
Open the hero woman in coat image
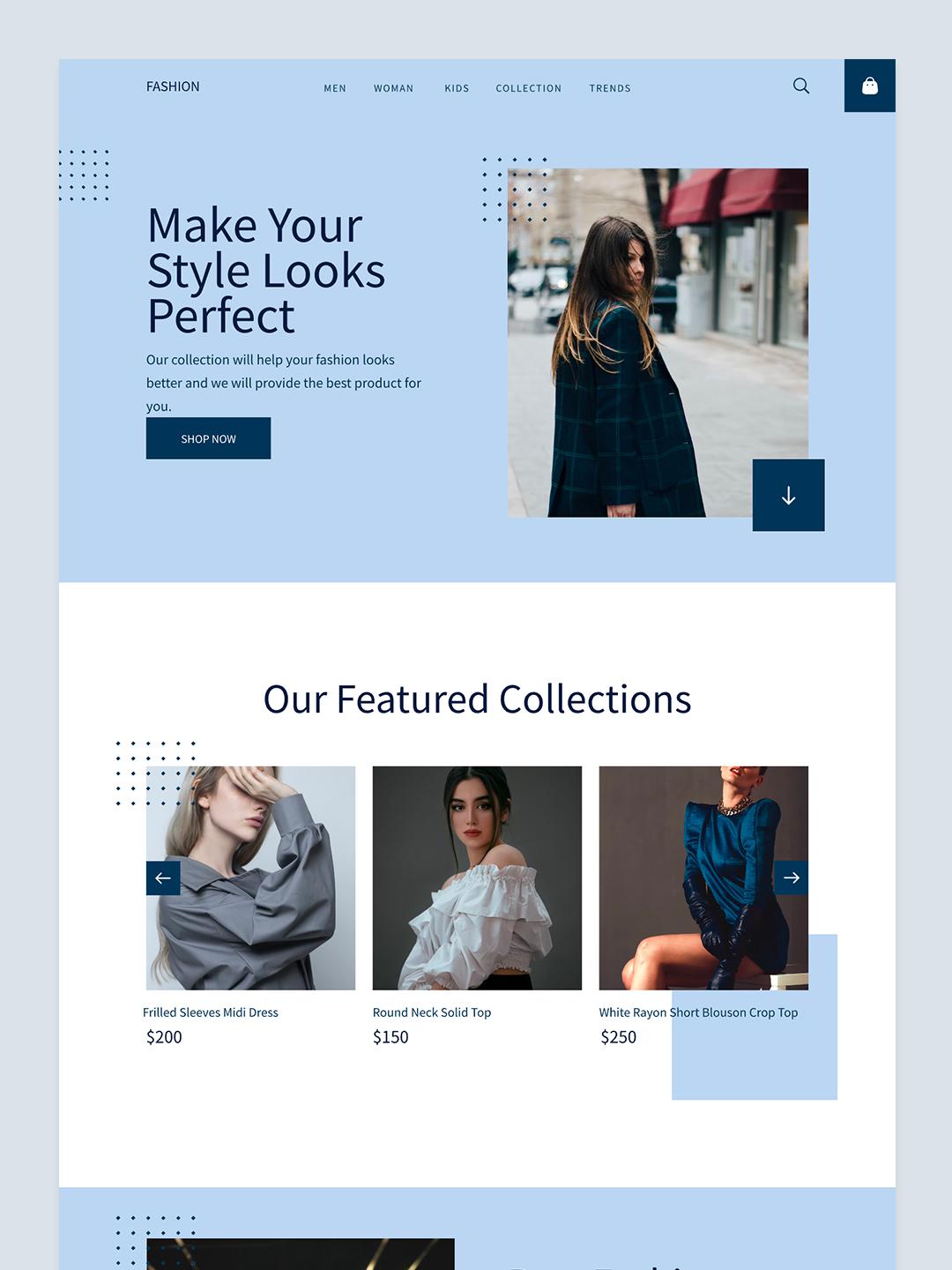[658, 342]
